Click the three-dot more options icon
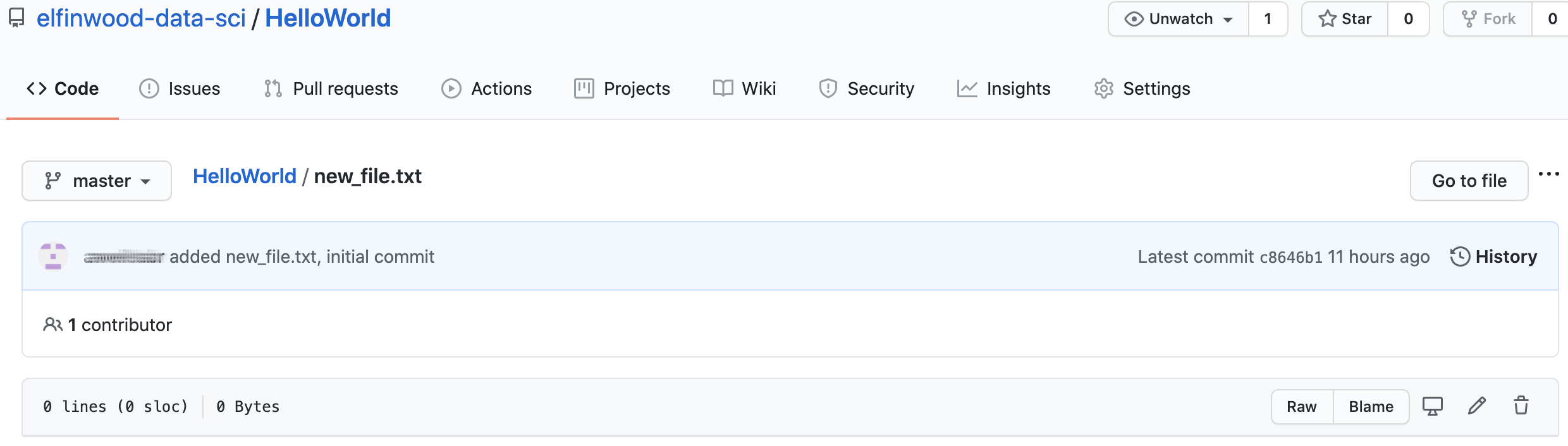This screenshot has width=1568, height=446. click(1548, 174)
